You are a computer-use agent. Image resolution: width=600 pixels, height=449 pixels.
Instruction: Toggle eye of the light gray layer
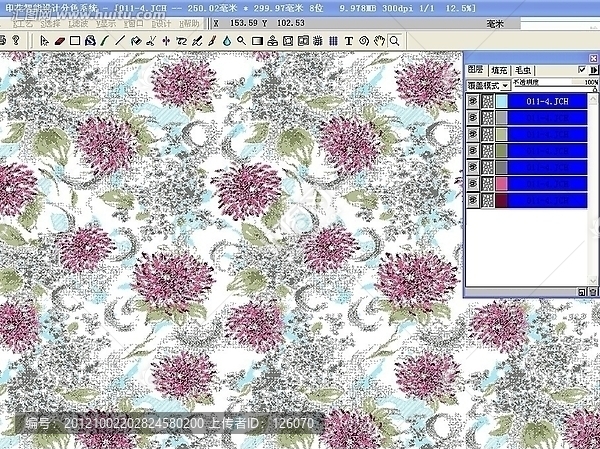[473, 118]
